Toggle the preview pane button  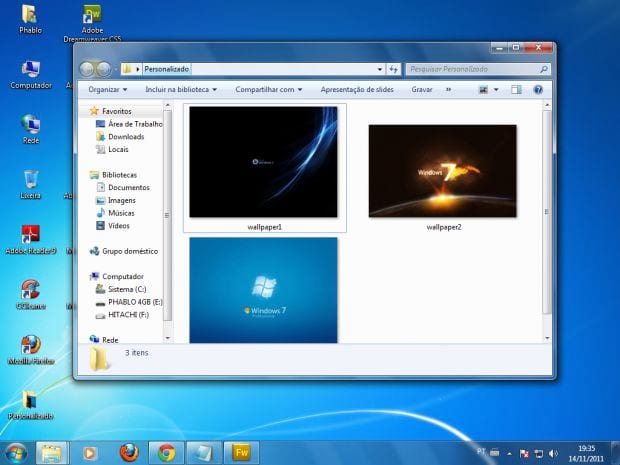click(x=518, y=89)
